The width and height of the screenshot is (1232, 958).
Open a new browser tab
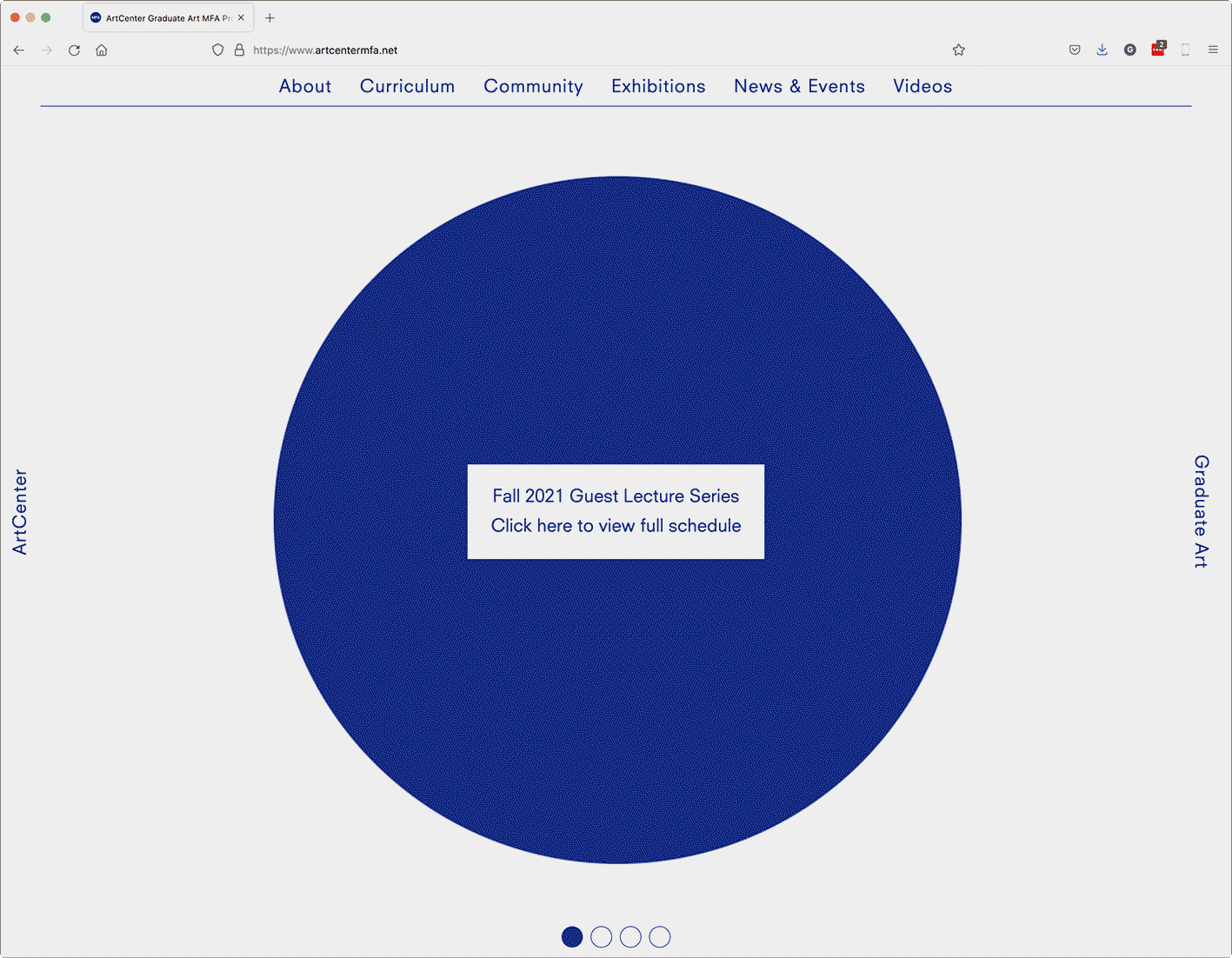270,18
